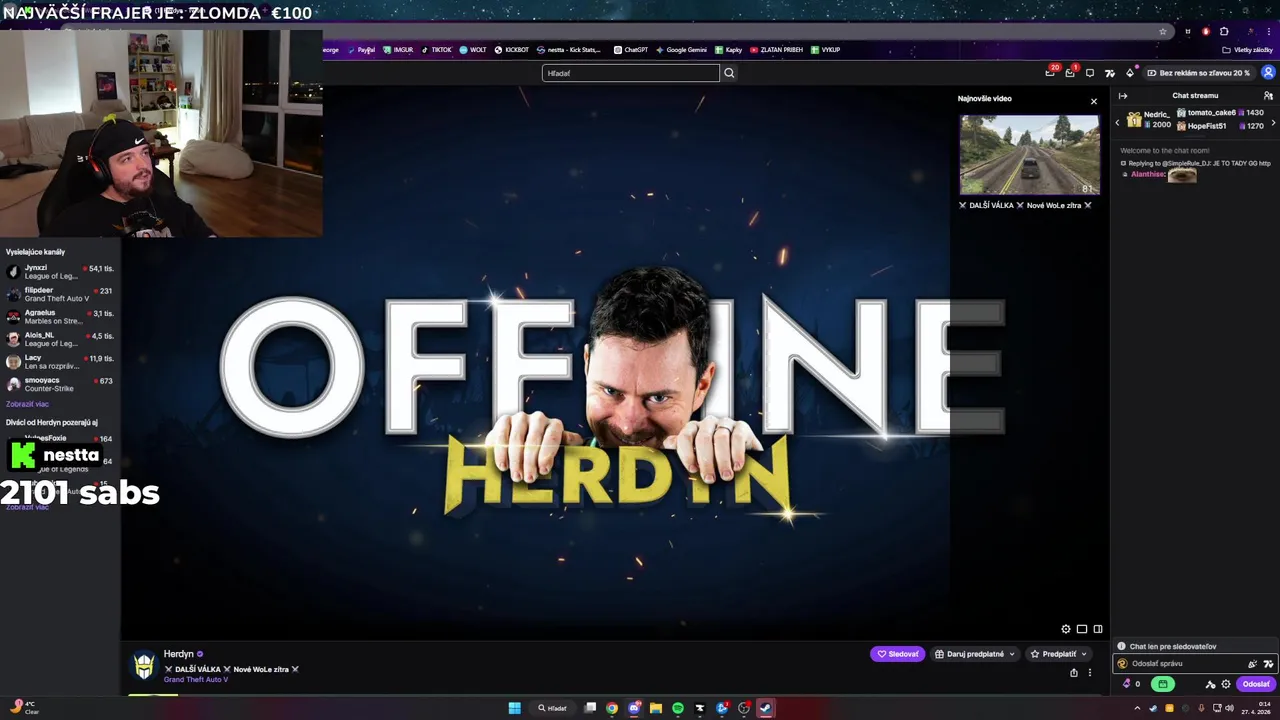Image resolution: width=1280 pixels, height=720 pixels.
Task: Open KICKBOT bookmark
Action: (512, 50)
